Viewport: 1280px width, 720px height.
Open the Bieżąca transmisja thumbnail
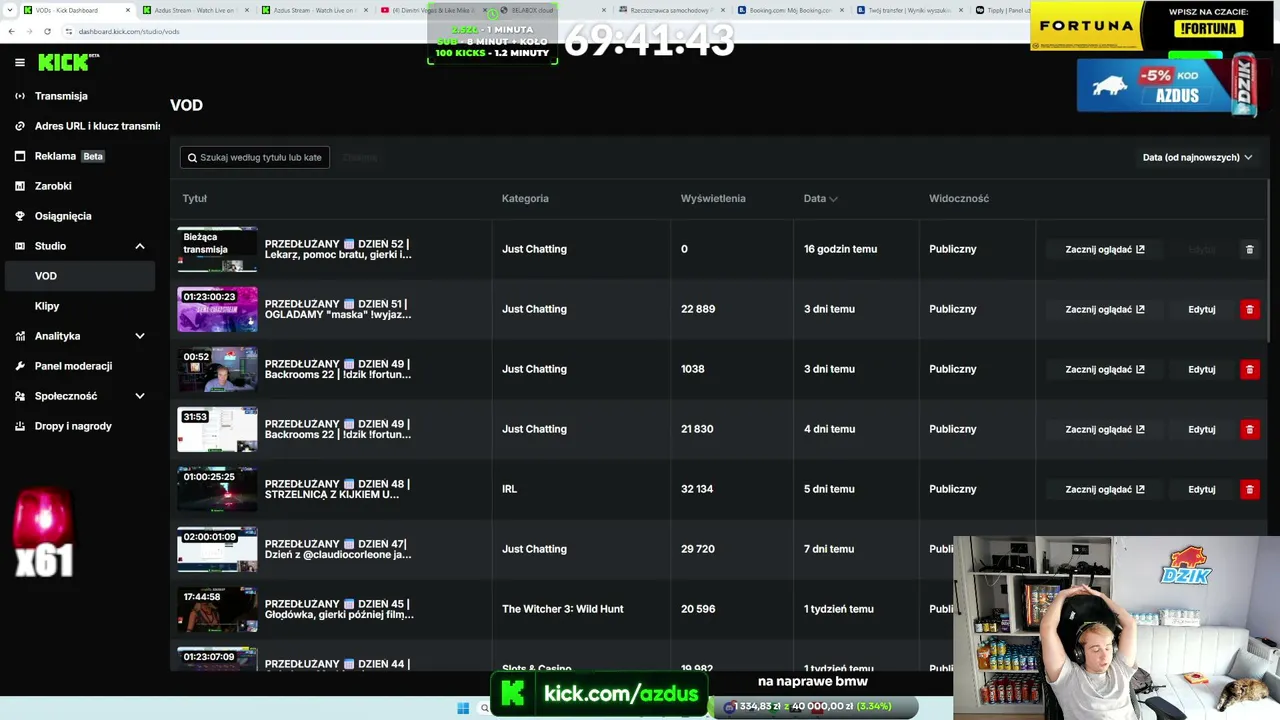click(217, 249)
